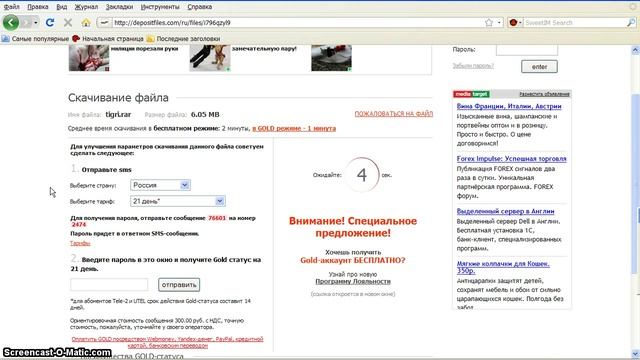
Task: Bookmark this page with the star icon
Action: click(489, 22)
